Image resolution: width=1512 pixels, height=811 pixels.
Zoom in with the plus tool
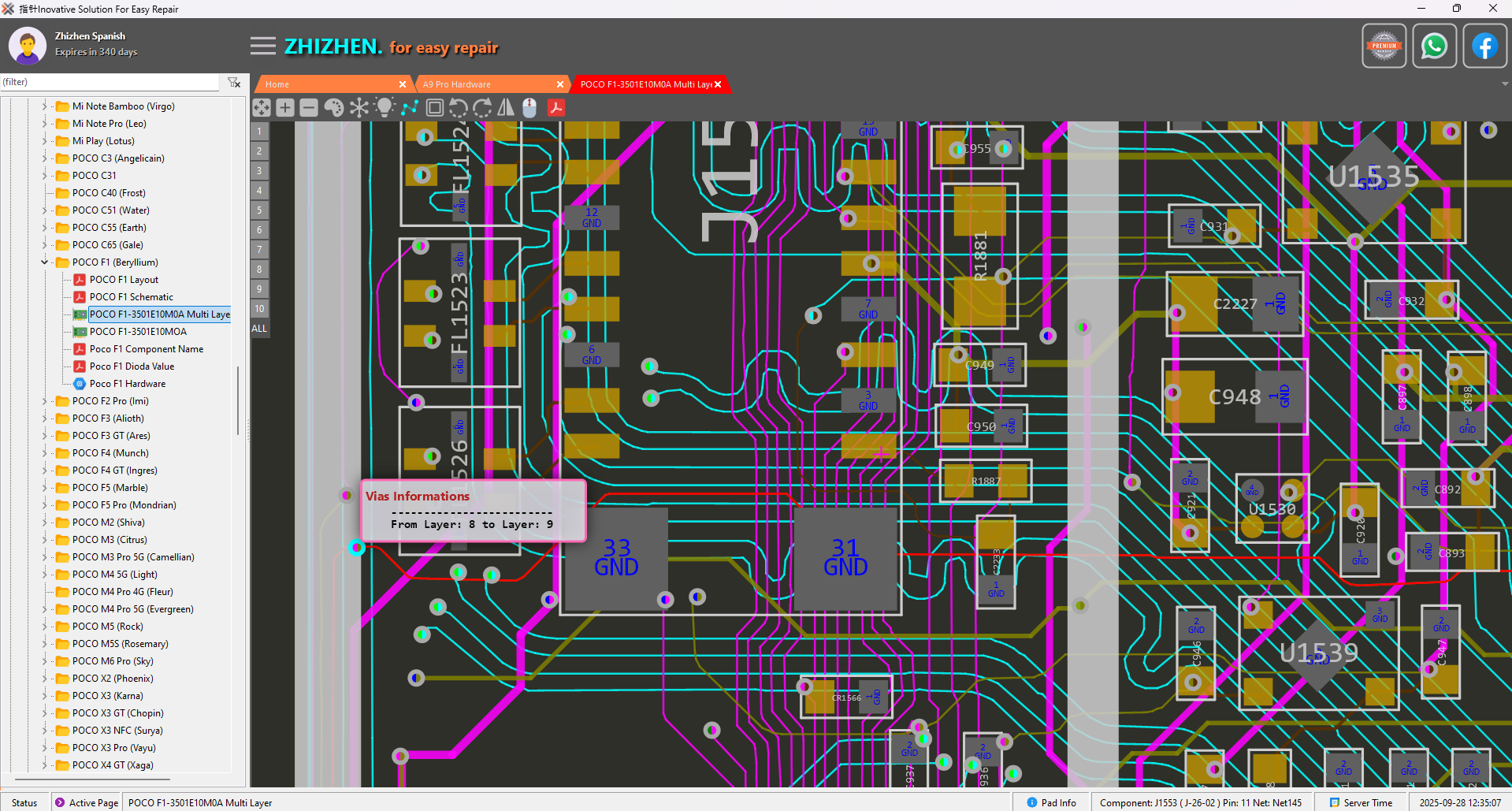coord(285,107)
